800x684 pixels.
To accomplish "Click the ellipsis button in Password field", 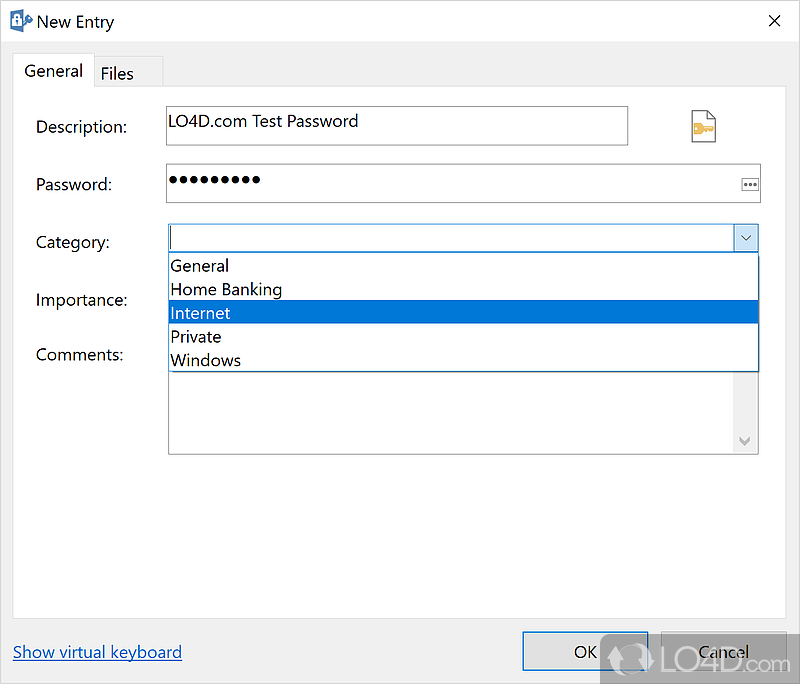I will pos(749,184).
